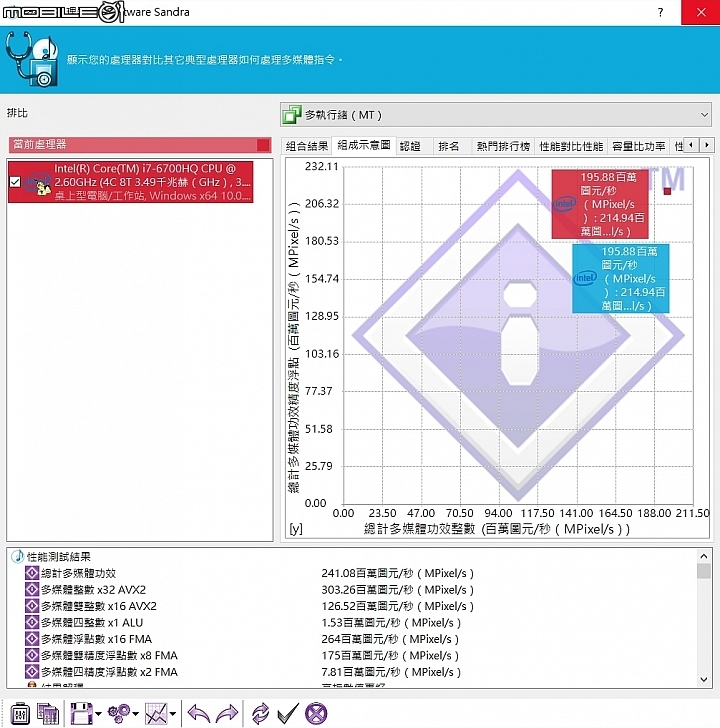The image size is (720, 728).
Task: Open the gears icon dropdown arrow
Action: 136,714
